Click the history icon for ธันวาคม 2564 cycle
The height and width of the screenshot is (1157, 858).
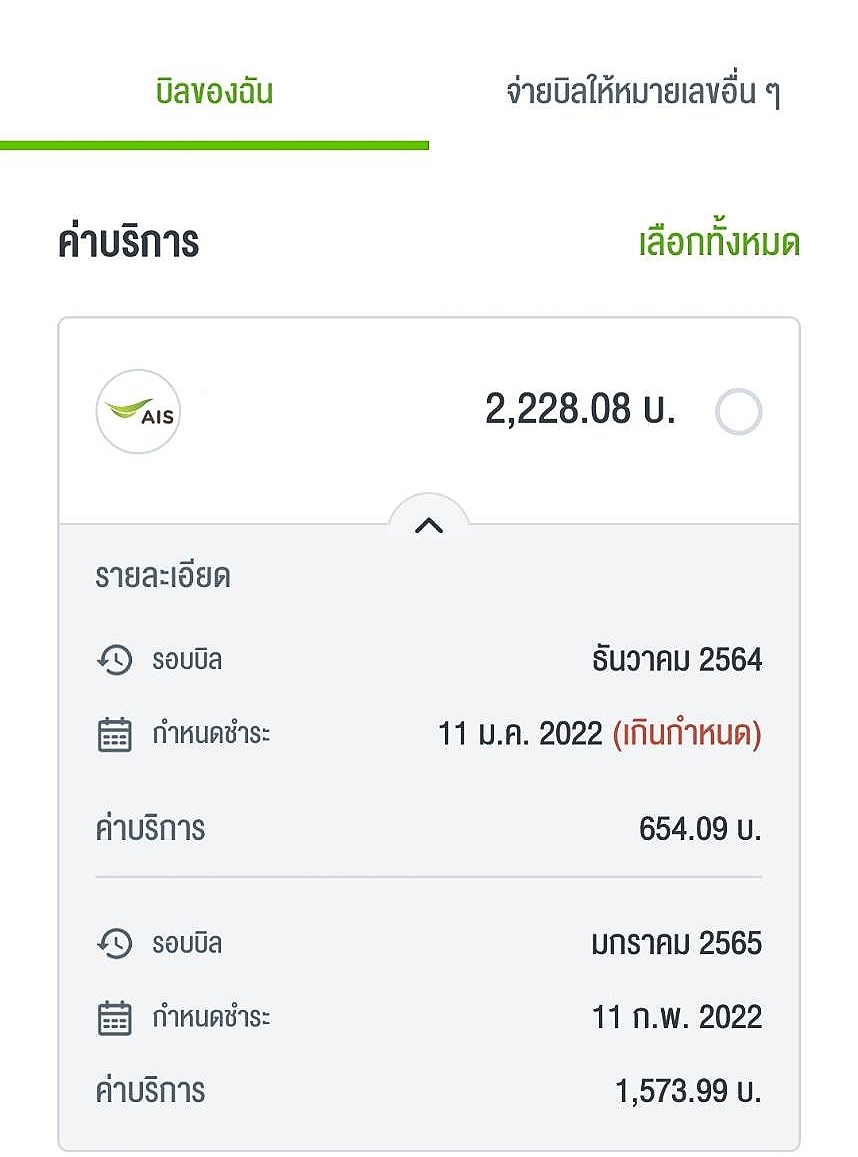coord(114,659)
